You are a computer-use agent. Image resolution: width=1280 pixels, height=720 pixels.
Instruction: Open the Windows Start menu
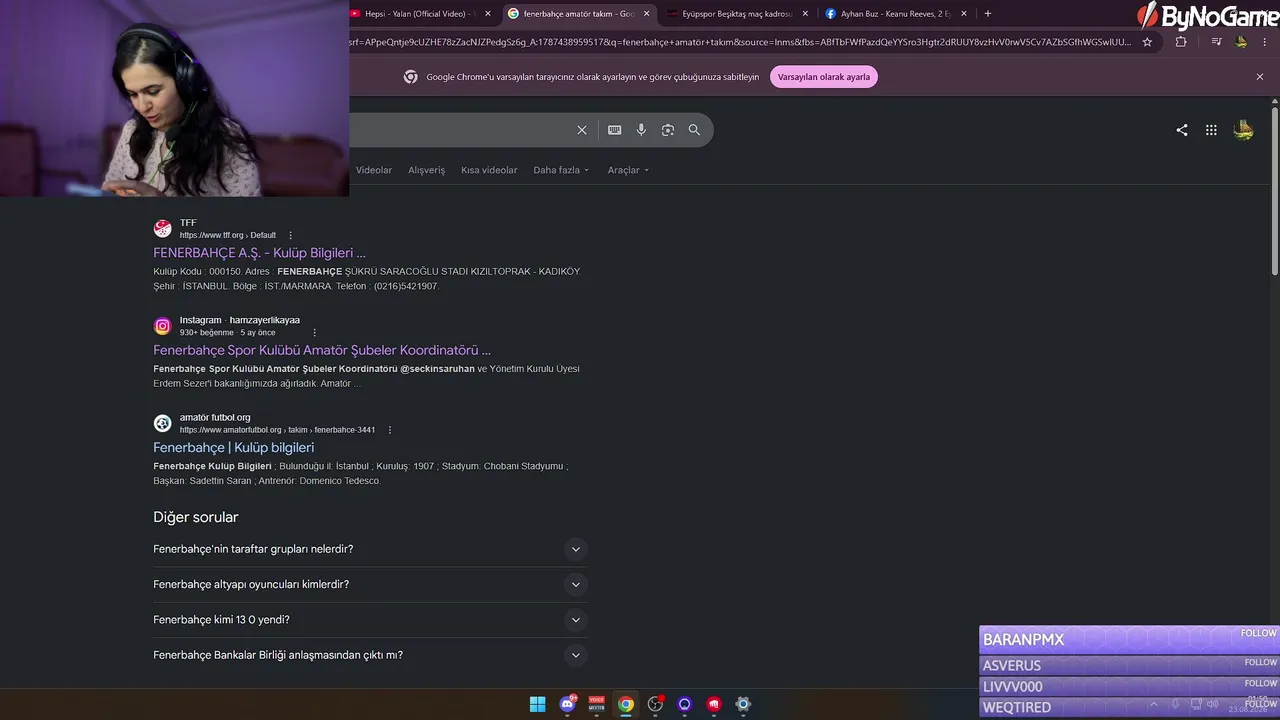click(537, 704)
